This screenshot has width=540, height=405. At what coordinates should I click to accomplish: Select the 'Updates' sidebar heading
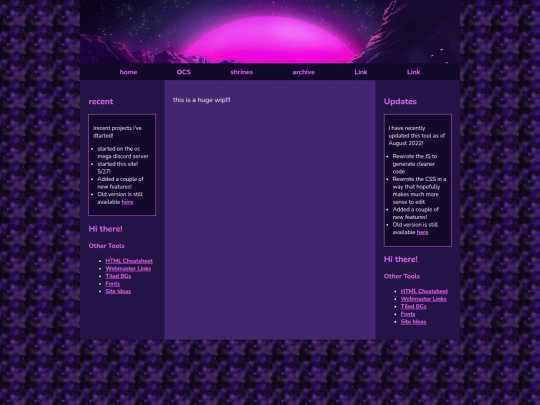pos(400,102)
